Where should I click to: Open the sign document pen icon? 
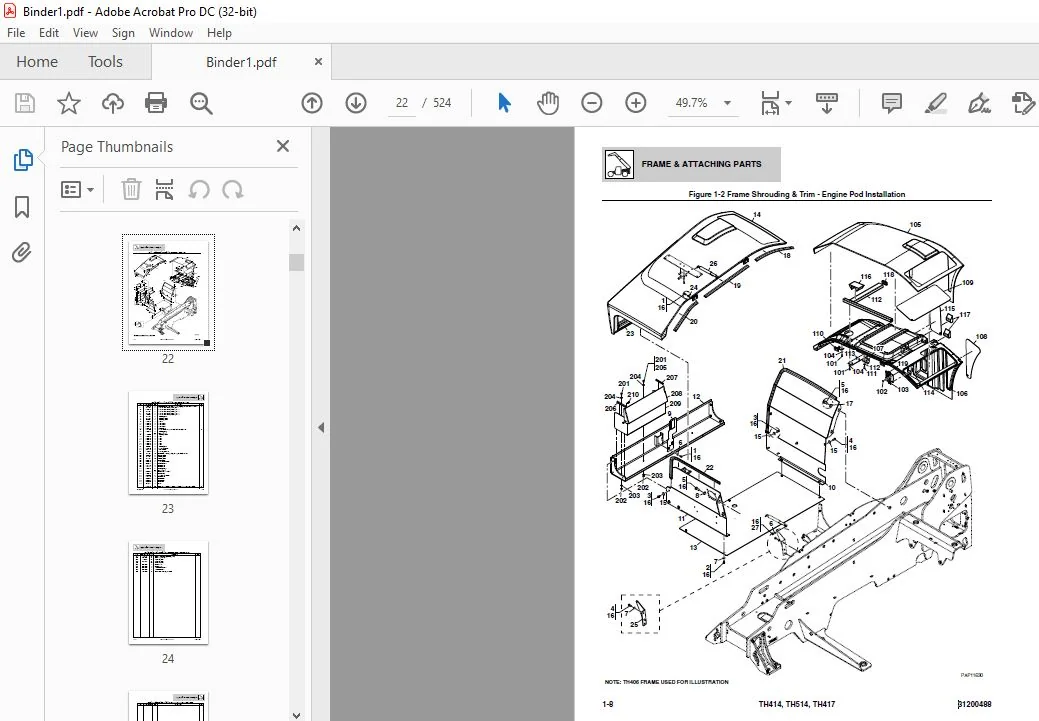[x=979, y=103]
